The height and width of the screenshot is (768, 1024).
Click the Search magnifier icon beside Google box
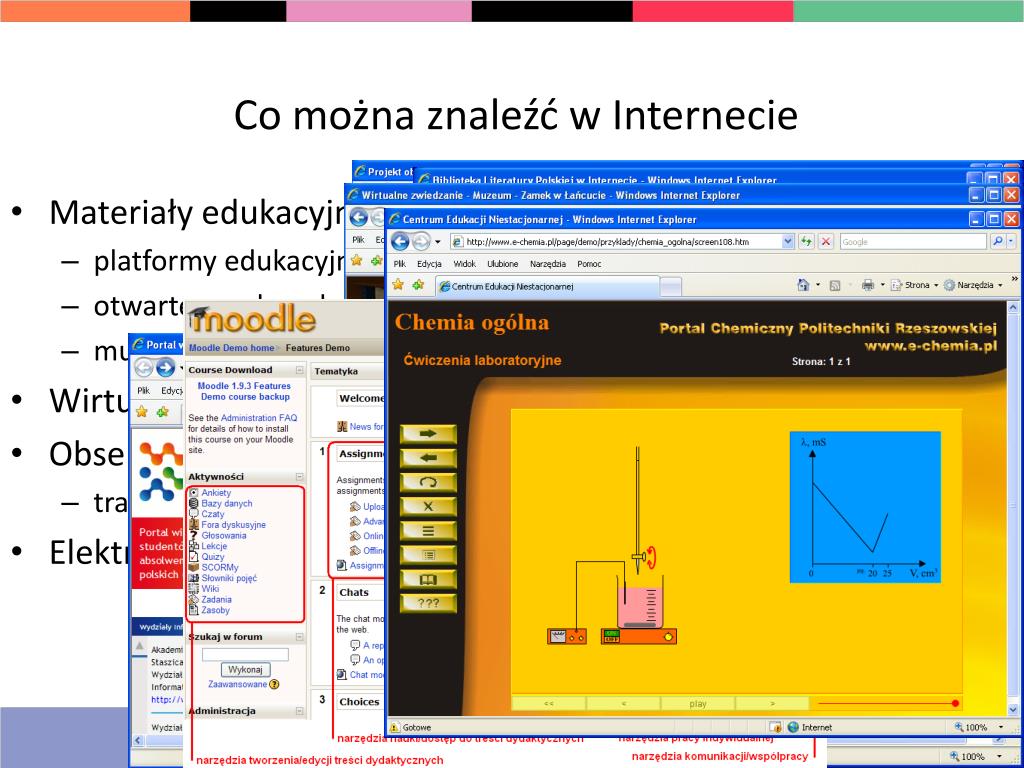pos(997,242)
